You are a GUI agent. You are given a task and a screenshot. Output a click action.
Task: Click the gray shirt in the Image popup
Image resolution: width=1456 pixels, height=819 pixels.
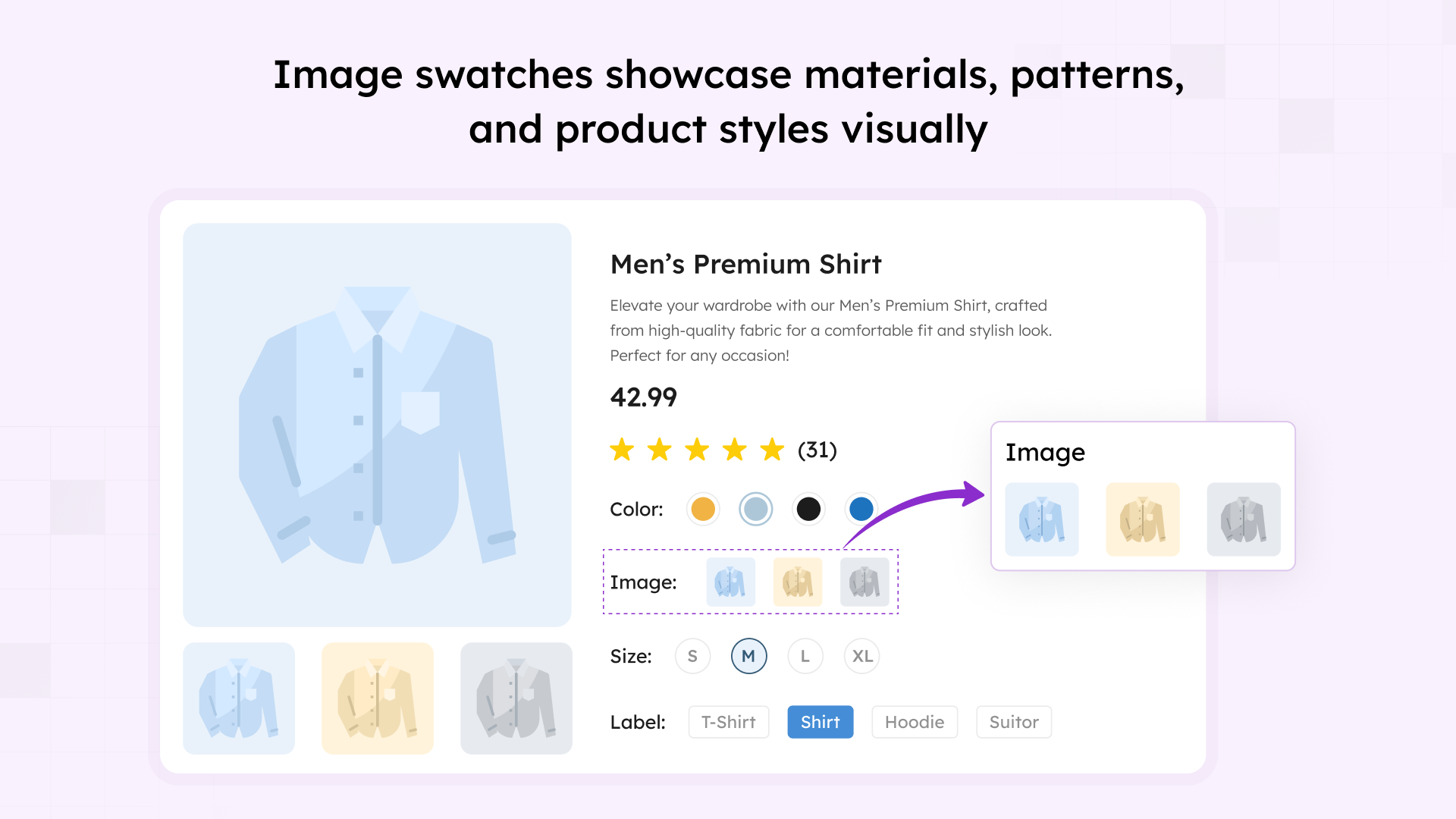[1244, 519]
